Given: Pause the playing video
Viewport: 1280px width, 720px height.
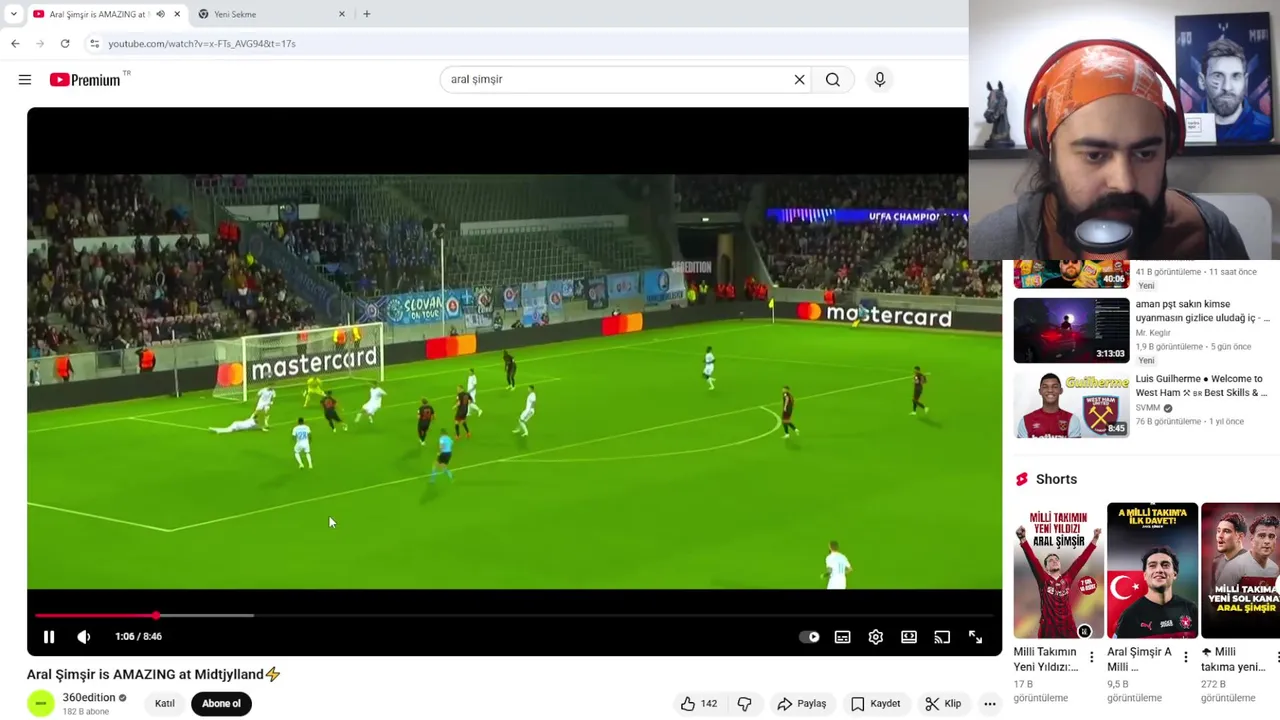Looking at the screenshot, I should pyautogui.click(x=49, y=637).
